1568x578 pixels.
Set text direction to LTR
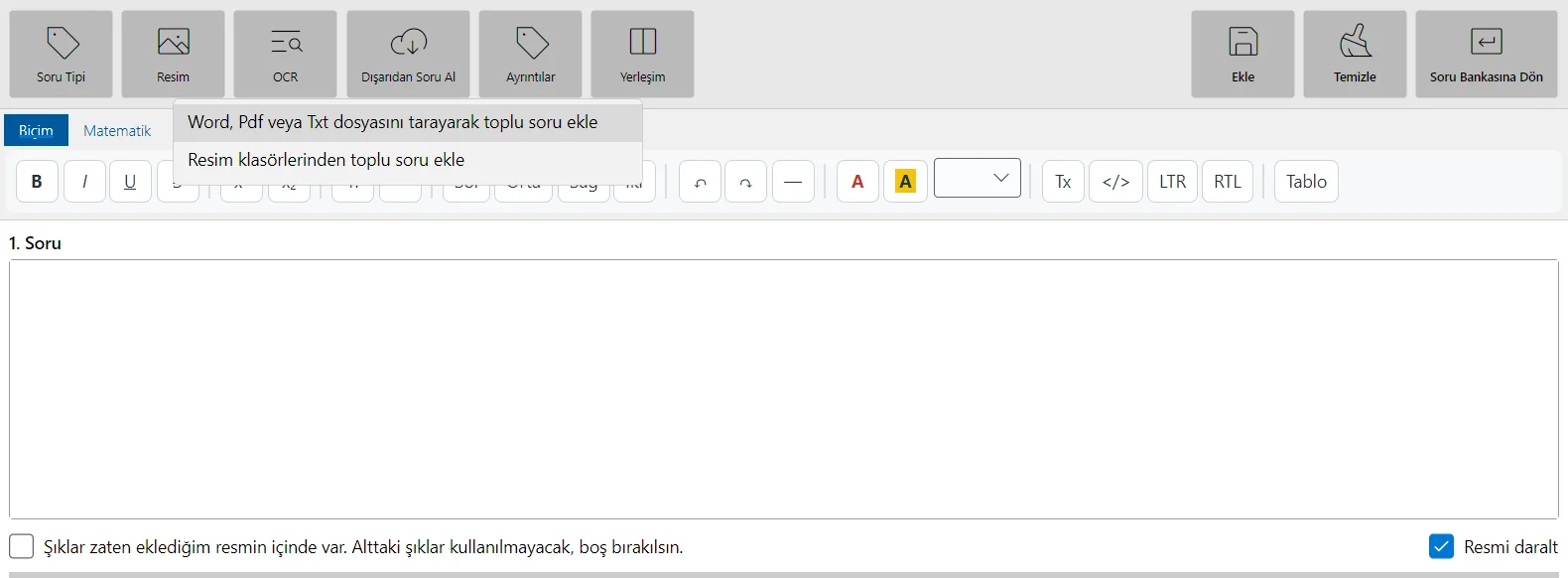[x=1173, y=182]
